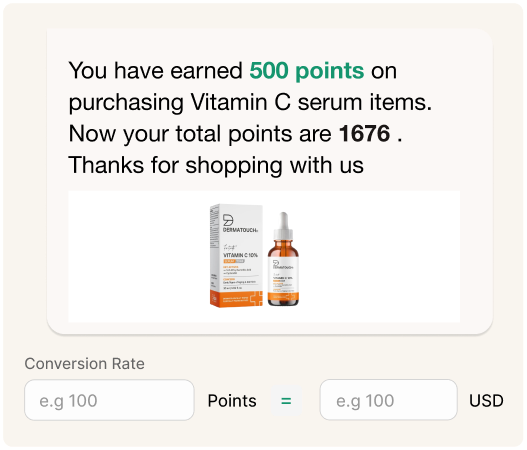This screenshot has height=450, width=527.
Task: Click the "Points" unit label
Action: pyautogui.click(x=232, y=401)
